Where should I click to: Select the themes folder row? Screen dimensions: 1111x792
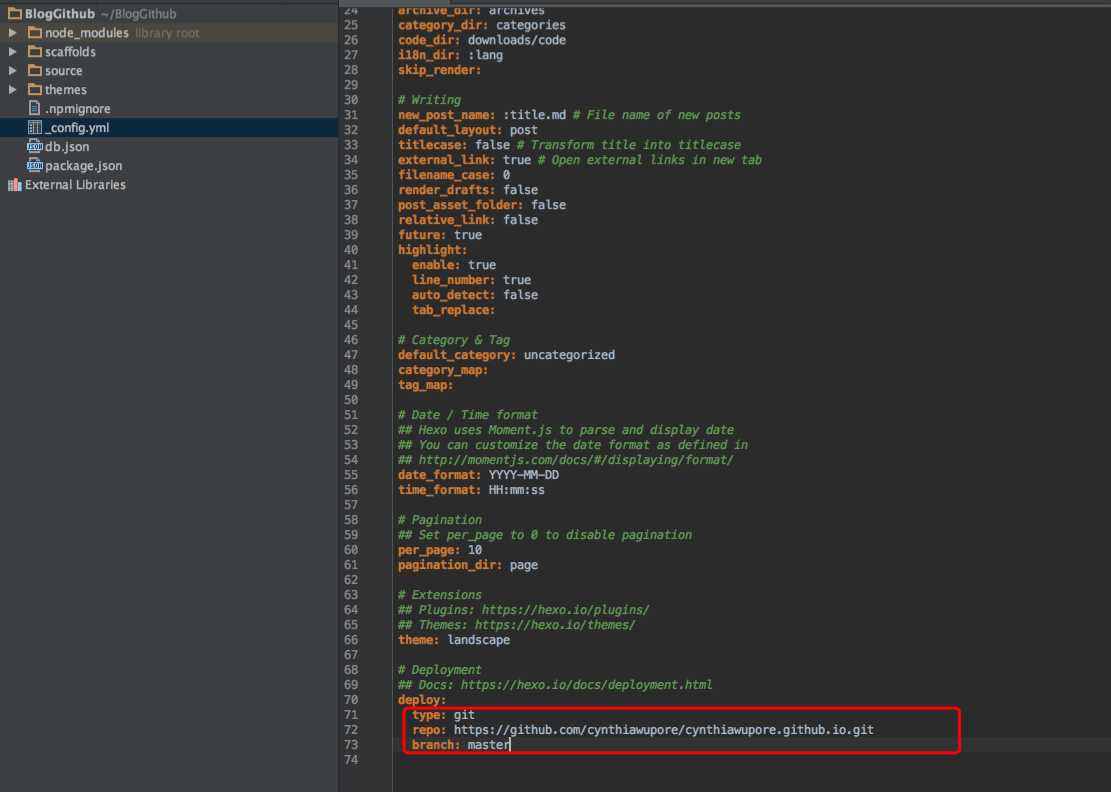click(x=169, y=90)
